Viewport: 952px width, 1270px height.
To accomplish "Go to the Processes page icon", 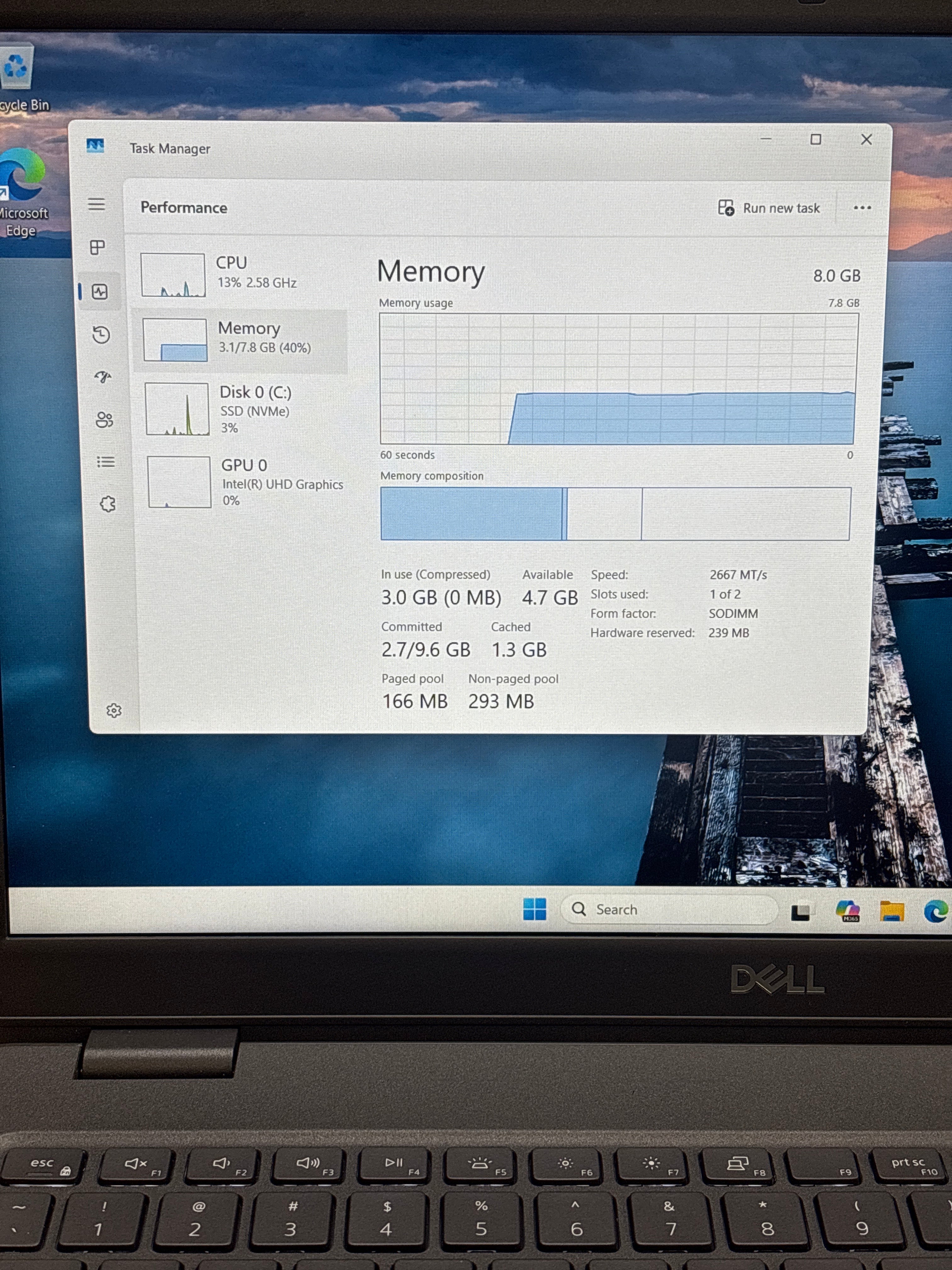I will coord(98,248).
